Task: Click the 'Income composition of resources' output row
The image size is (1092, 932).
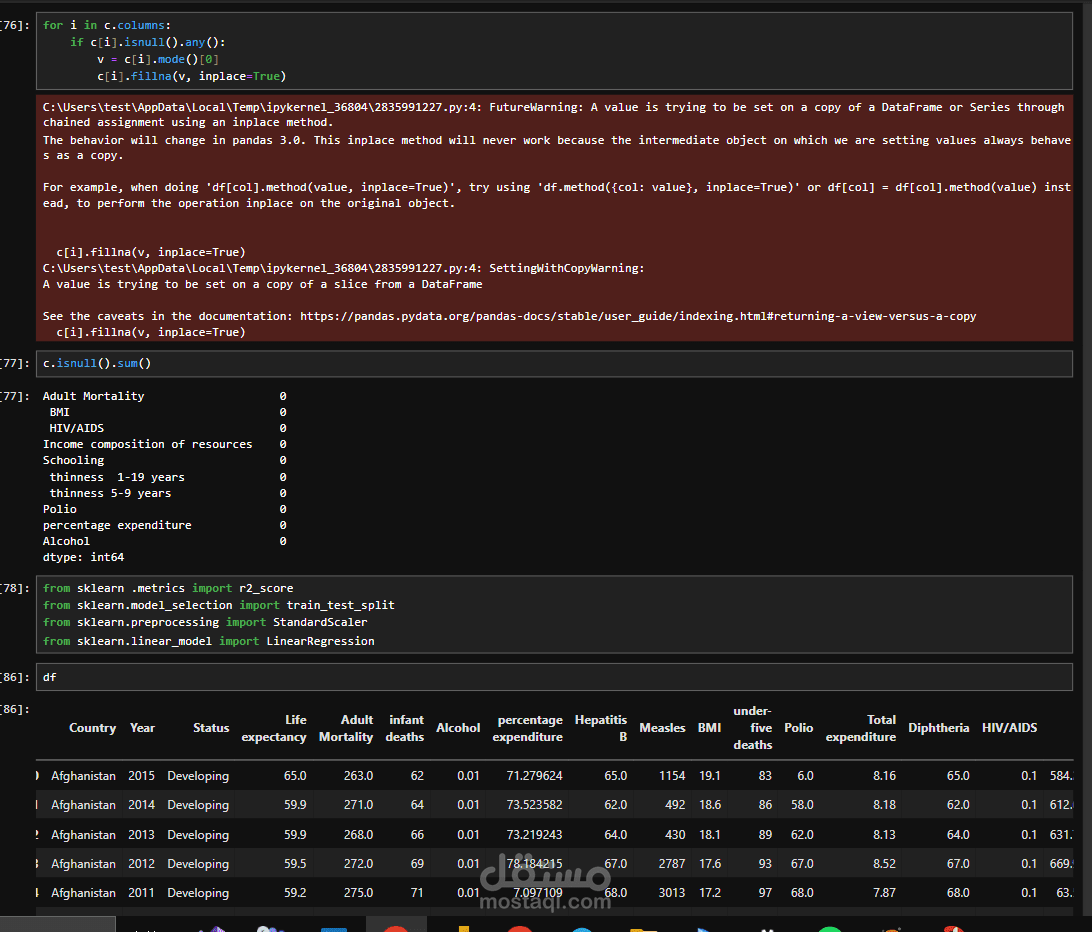Action: tap(164, 444)
